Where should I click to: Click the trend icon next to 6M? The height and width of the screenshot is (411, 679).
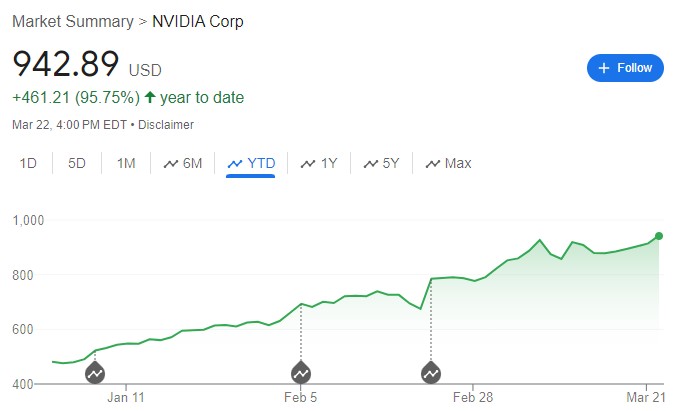[171, 163]
